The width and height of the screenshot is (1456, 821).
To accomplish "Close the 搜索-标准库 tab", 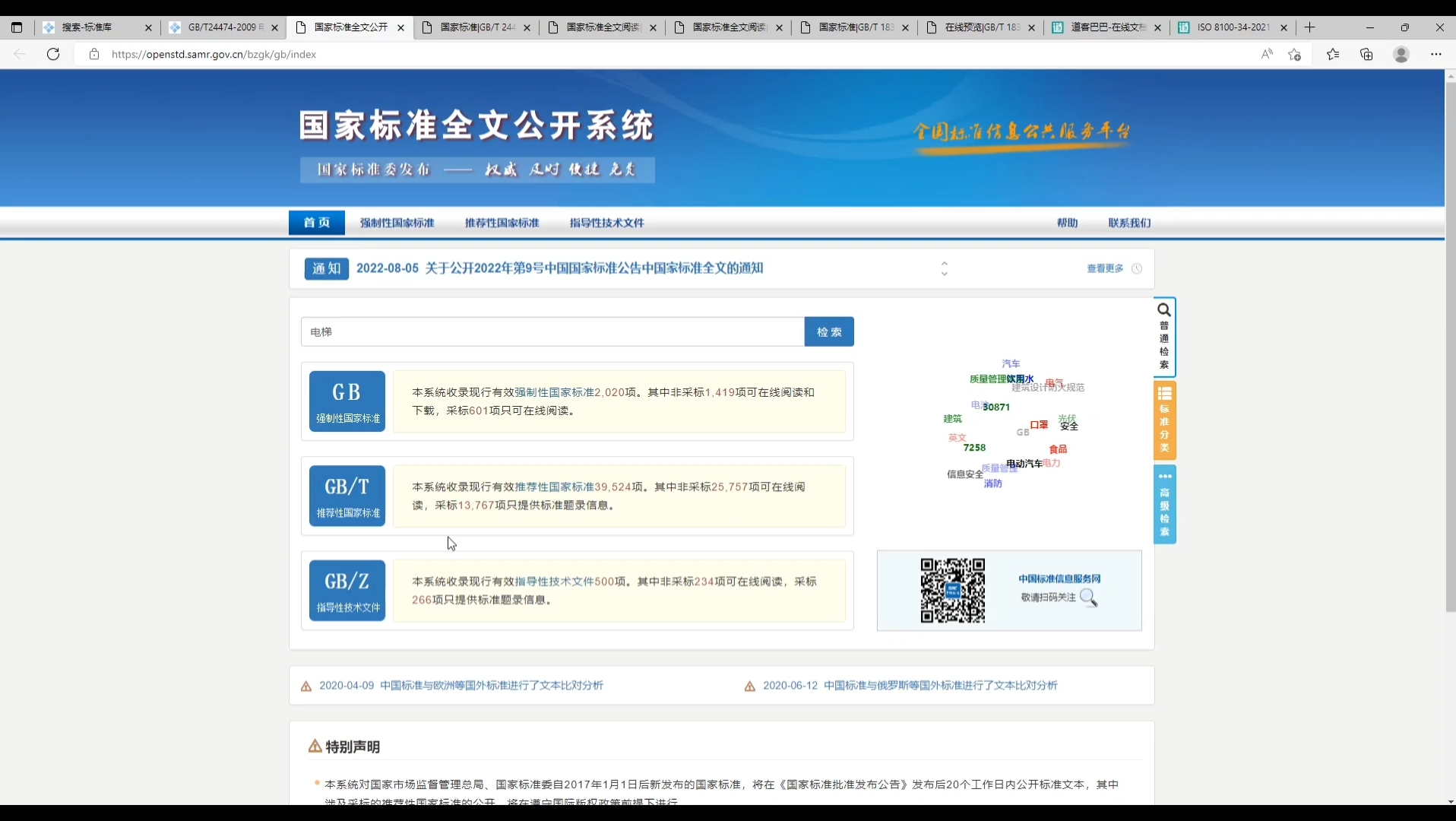I will (148, 27).
